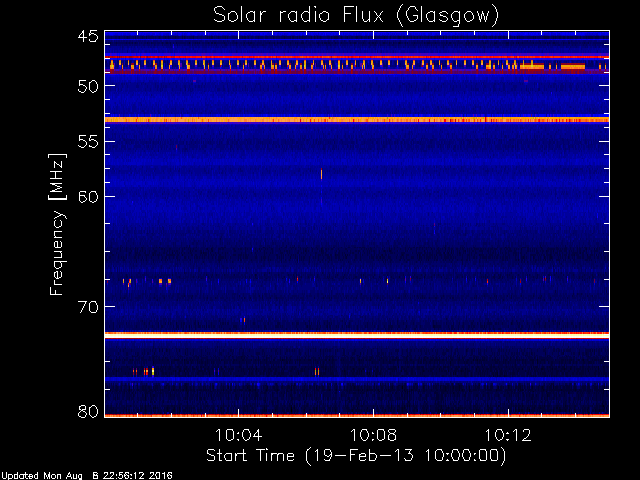Click the 50 frequency tick label
640x480 pixels.
88,87
